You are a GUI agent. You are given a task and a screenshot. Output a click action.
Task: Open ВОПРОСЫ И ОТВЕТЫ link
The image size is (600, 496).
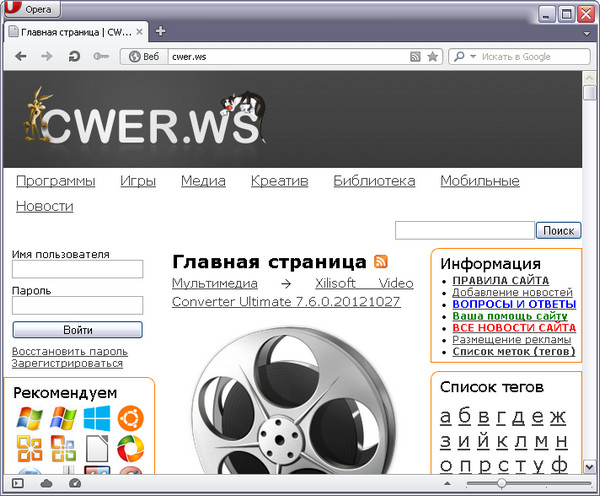pos(514,304)
